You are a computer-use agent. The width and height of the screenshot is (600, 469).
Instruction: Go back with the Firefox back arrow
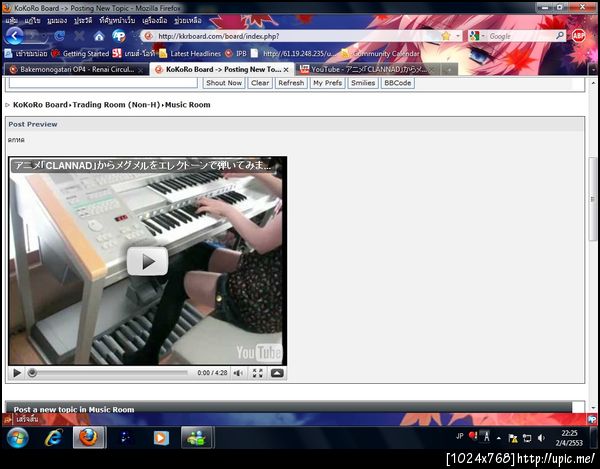(x=14, y=36)
